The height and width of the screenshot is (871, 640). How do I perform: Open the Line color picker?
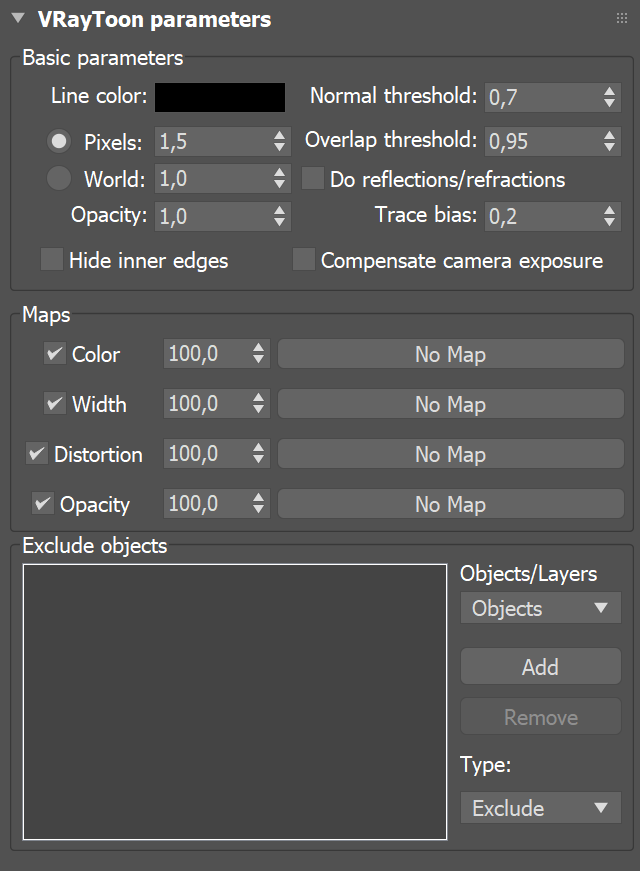219,96
